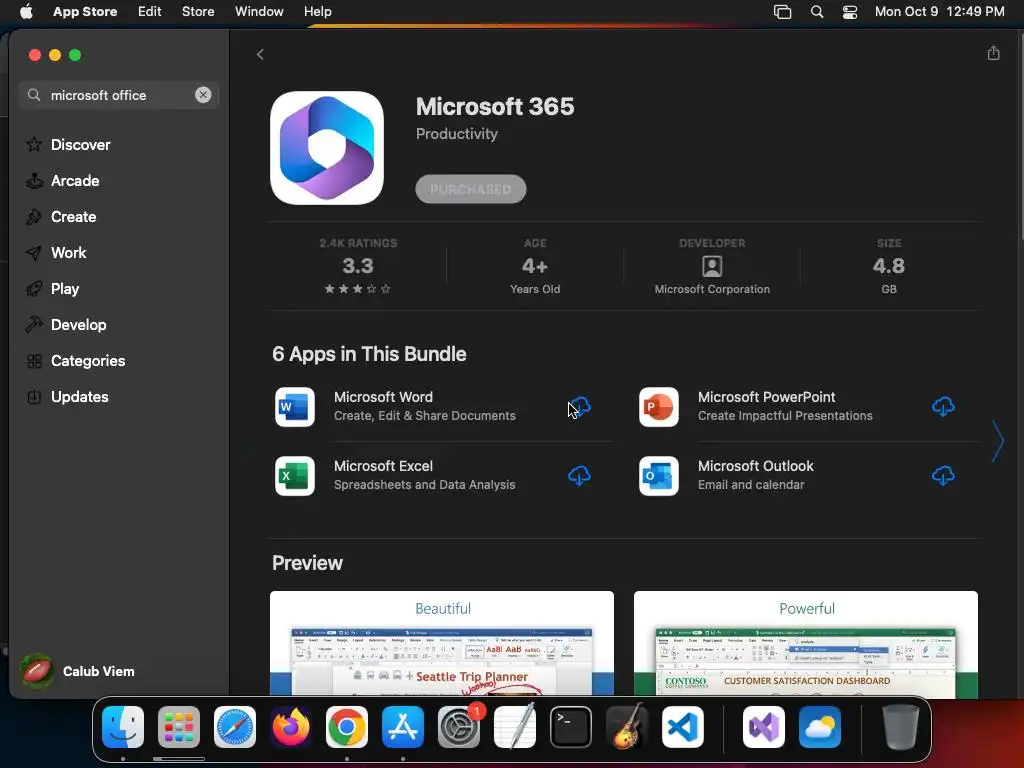Open the Window menu

tap(259, 11)
